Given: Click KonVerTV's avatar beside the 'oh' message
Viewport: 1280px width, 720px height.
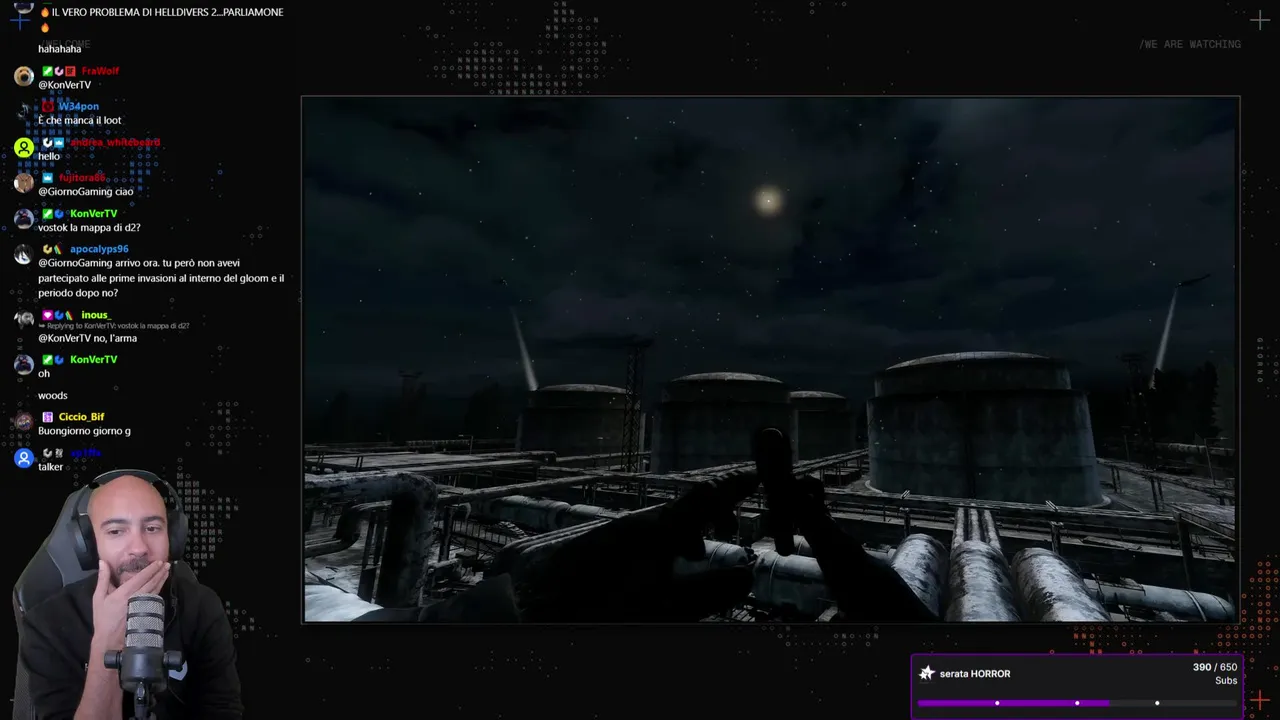Looking at the screenshot, I should tap(24, 365).
